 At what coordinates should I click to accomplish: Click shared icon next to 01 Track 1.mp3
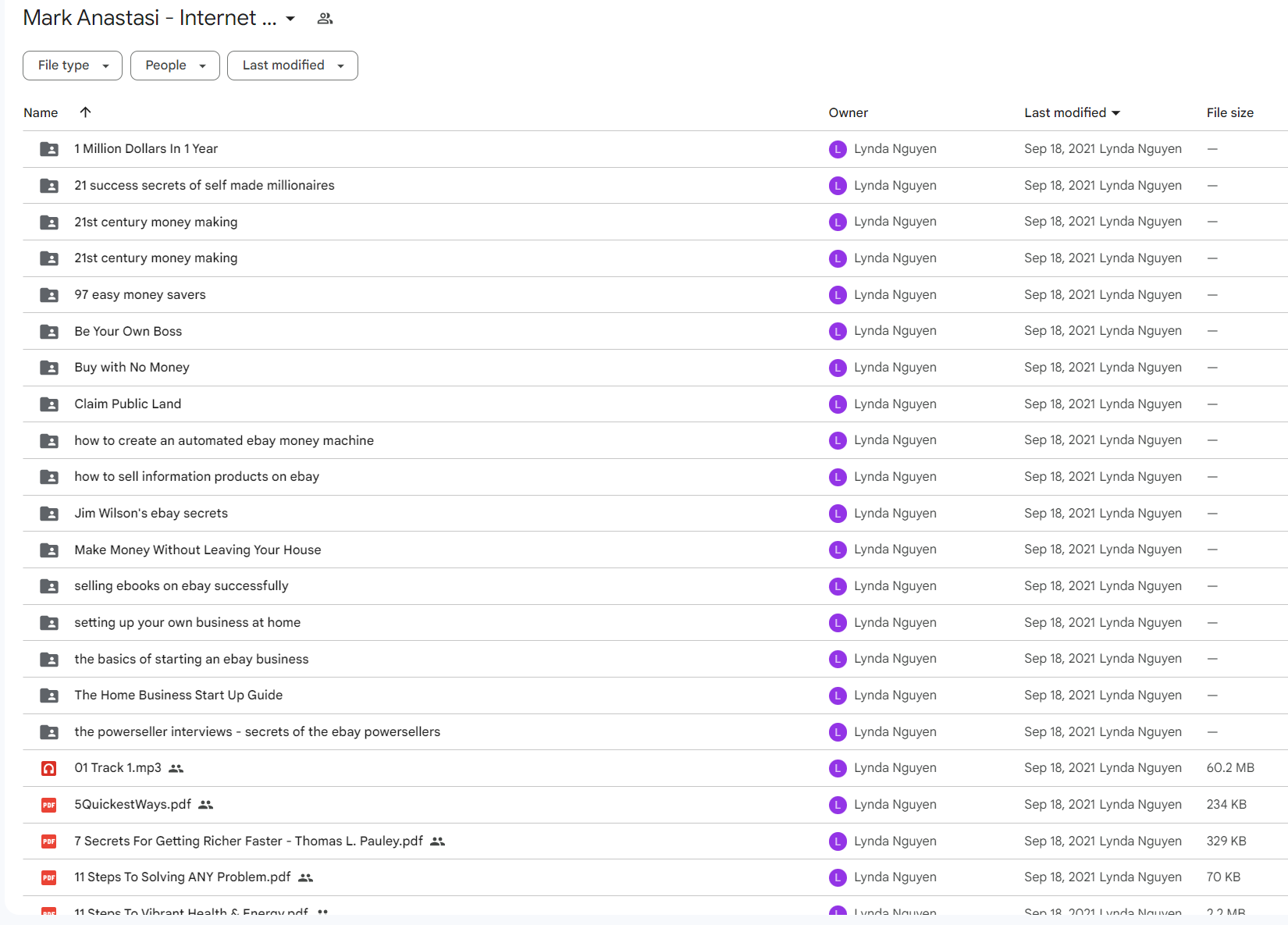tap(176, 769)
